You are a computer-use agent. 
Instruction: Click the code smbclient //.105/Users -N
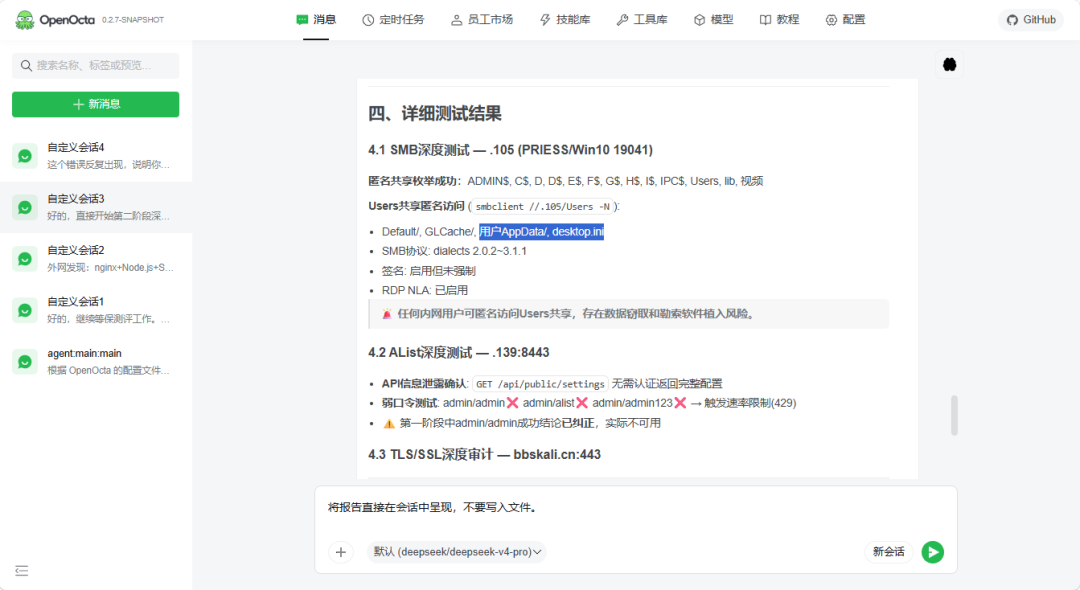point(543,207)
